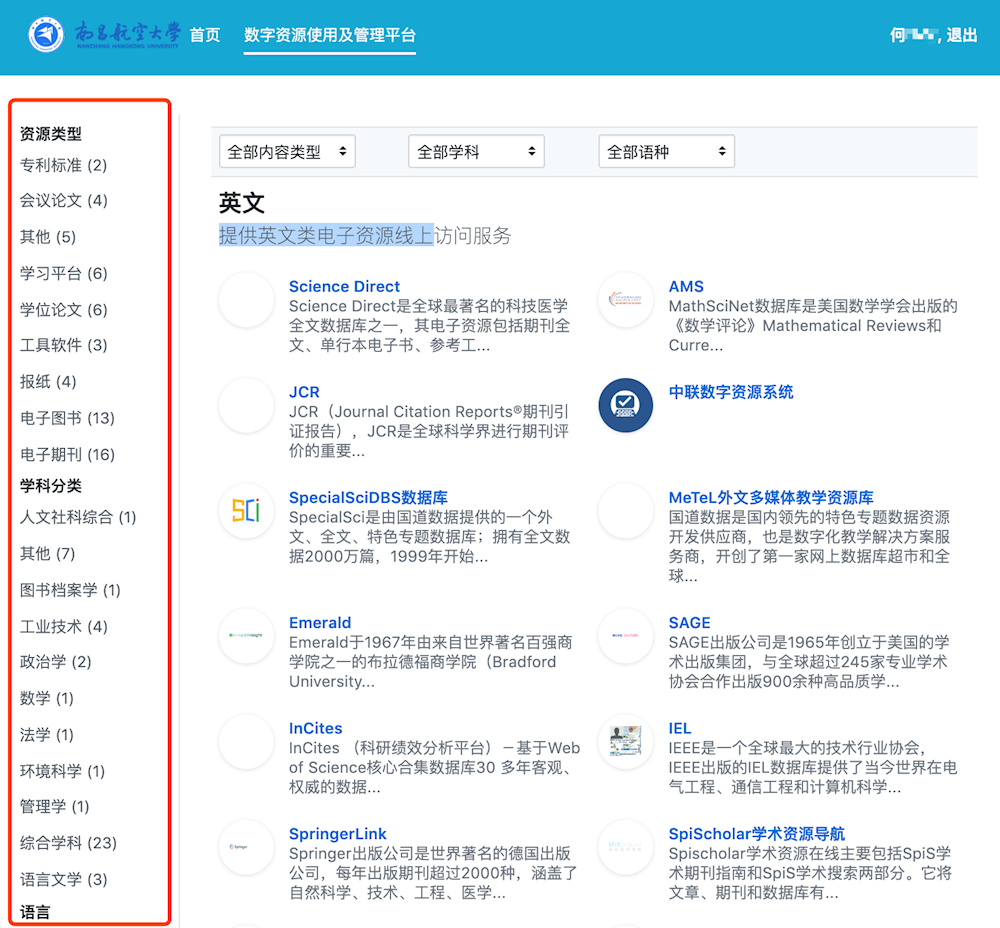The height and width of the screenshot is (928, 1000).
Task: Filter by 会议论文 (4)
Action: click(x=64, y=200)
